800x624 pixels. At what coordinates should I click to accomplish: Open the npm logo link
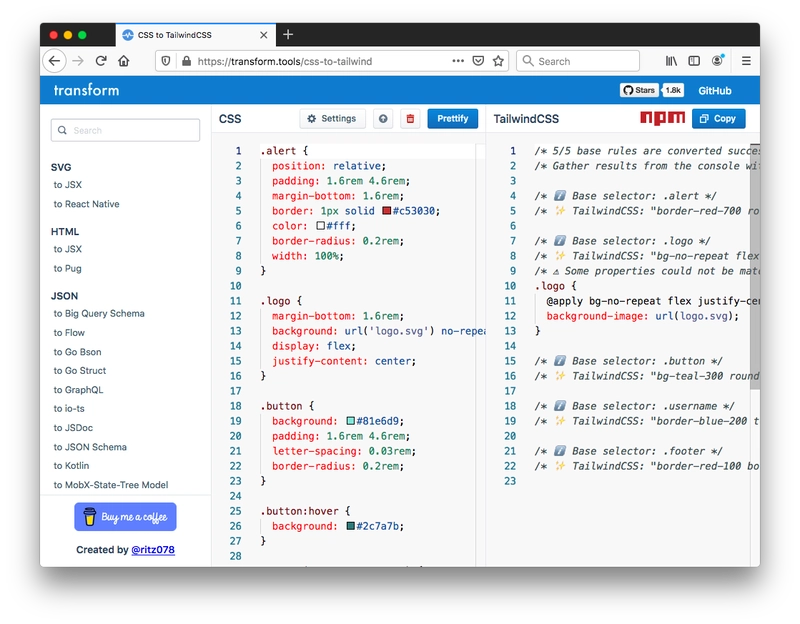coord(662,118)
